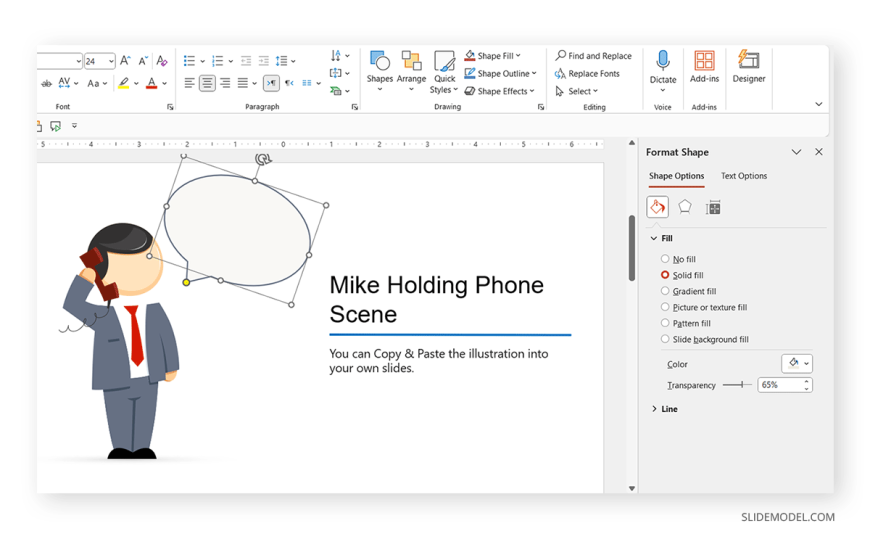The width and height of the screenshot is (870, 539).
Task: Insert a bulleted list
Action: click(x=189, y=61)
